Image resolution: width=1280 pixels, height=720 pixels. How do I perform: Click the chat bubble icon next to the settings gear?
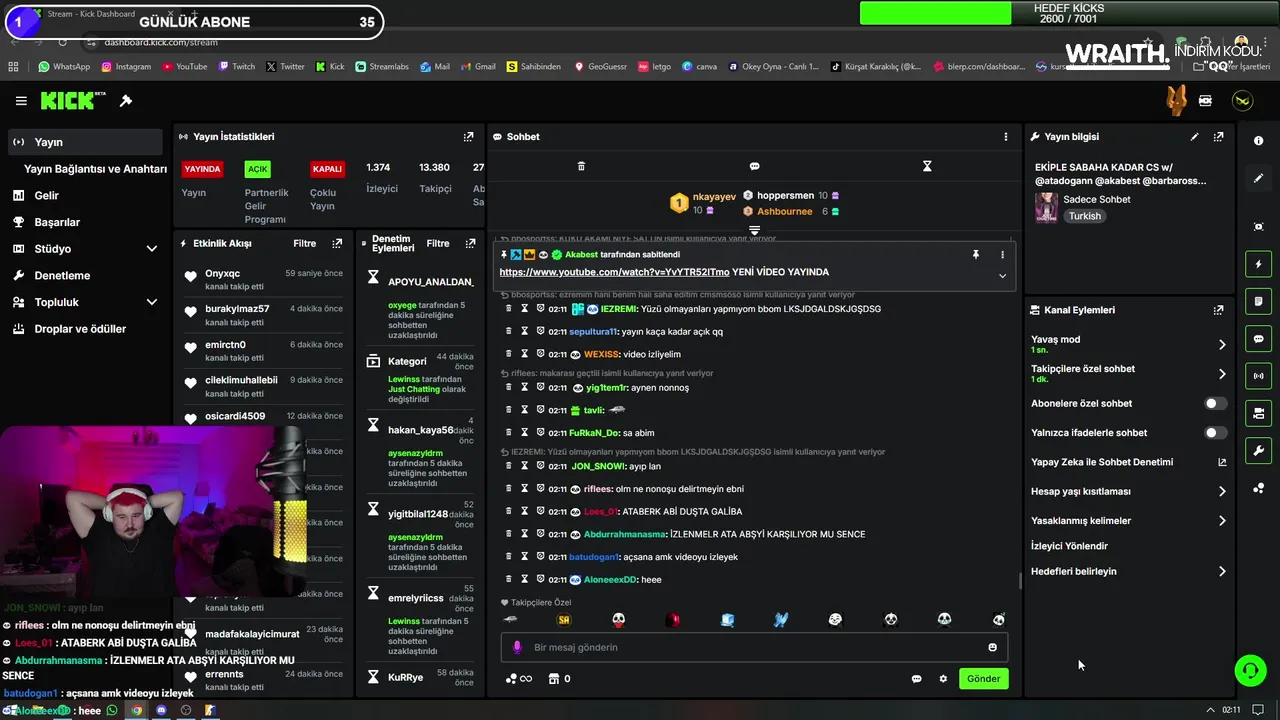pos(916,679)
